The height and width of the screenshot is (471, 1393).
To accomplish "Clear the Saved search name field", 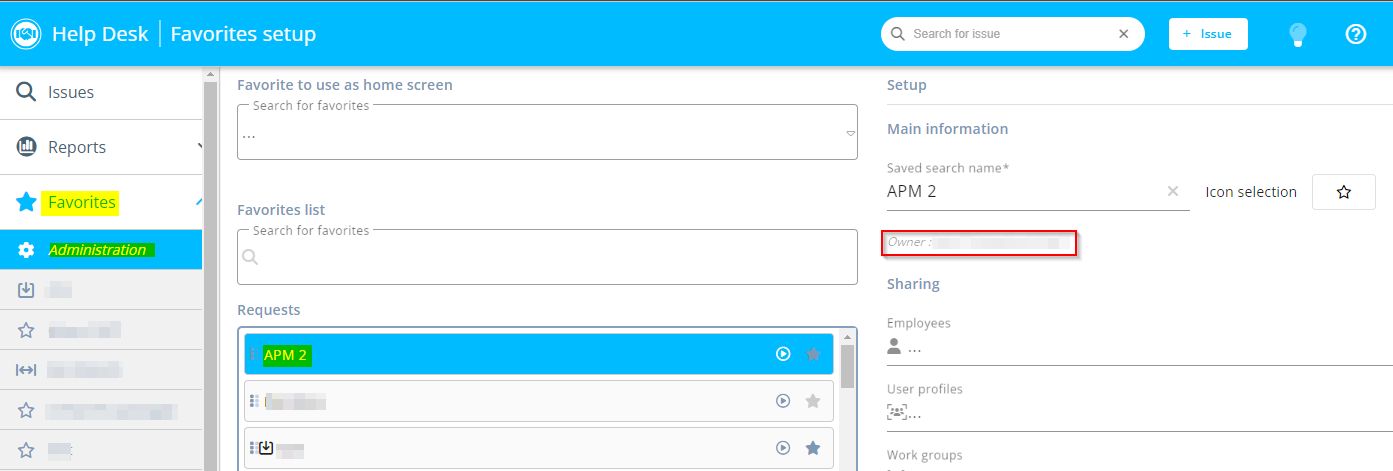I will pyautogui.click(x=1173, y=191).
